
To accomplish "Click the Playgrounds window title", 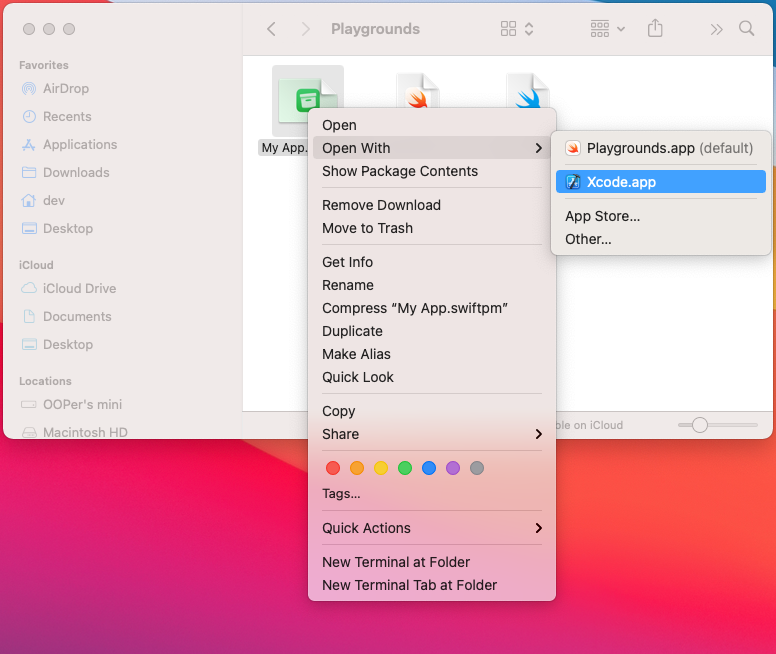I will coord(375,29).
